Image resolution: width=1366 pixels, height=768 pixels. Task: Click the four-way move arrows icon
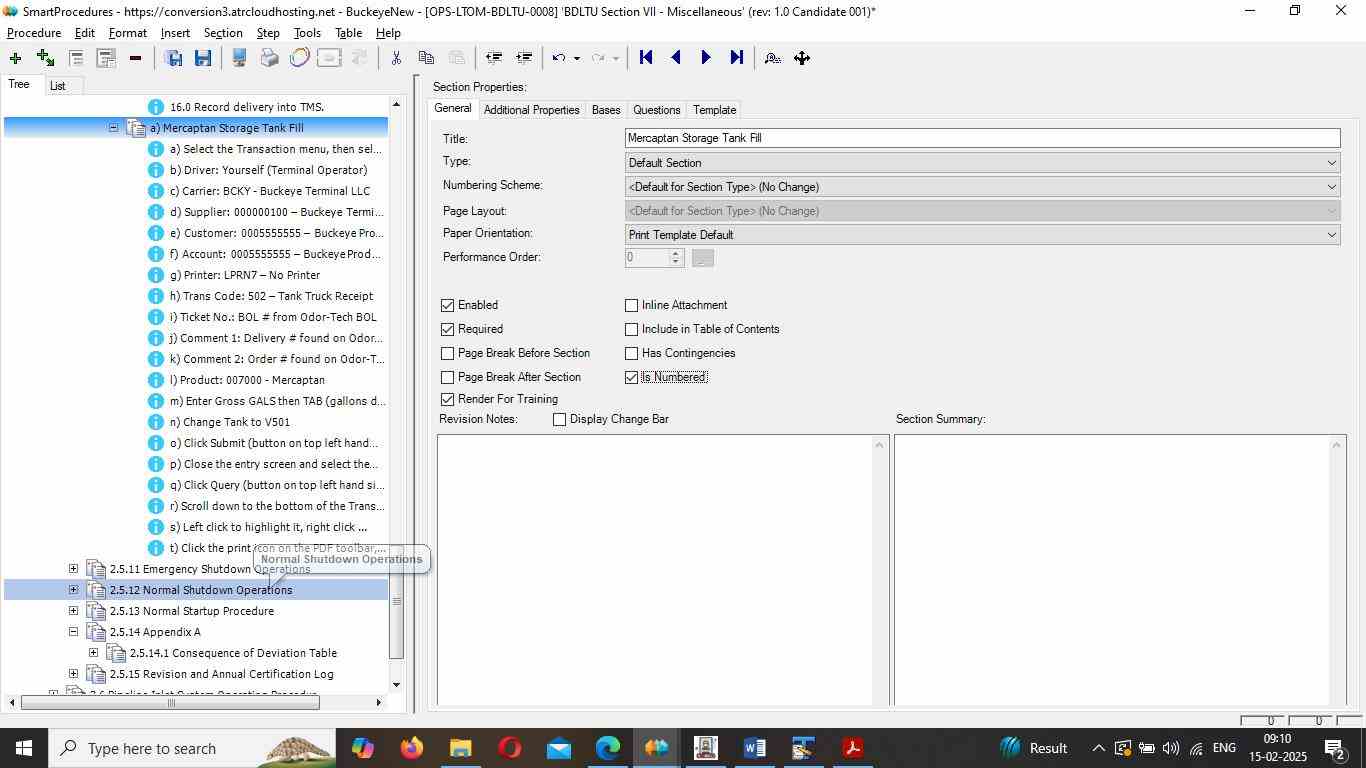pos(802,58)
